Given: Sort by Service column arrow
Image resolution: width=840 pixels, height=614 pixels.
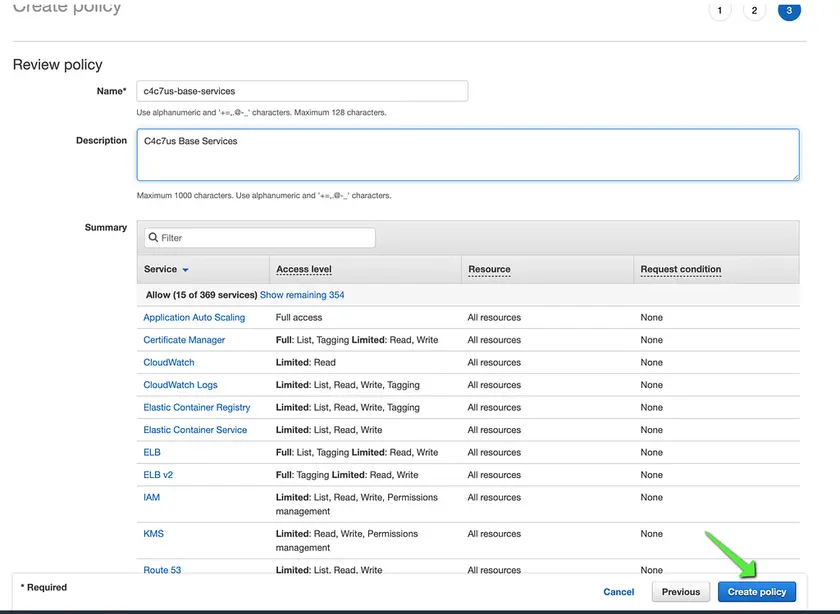Looking at the screenshot, I should click(x=185, y=269).
